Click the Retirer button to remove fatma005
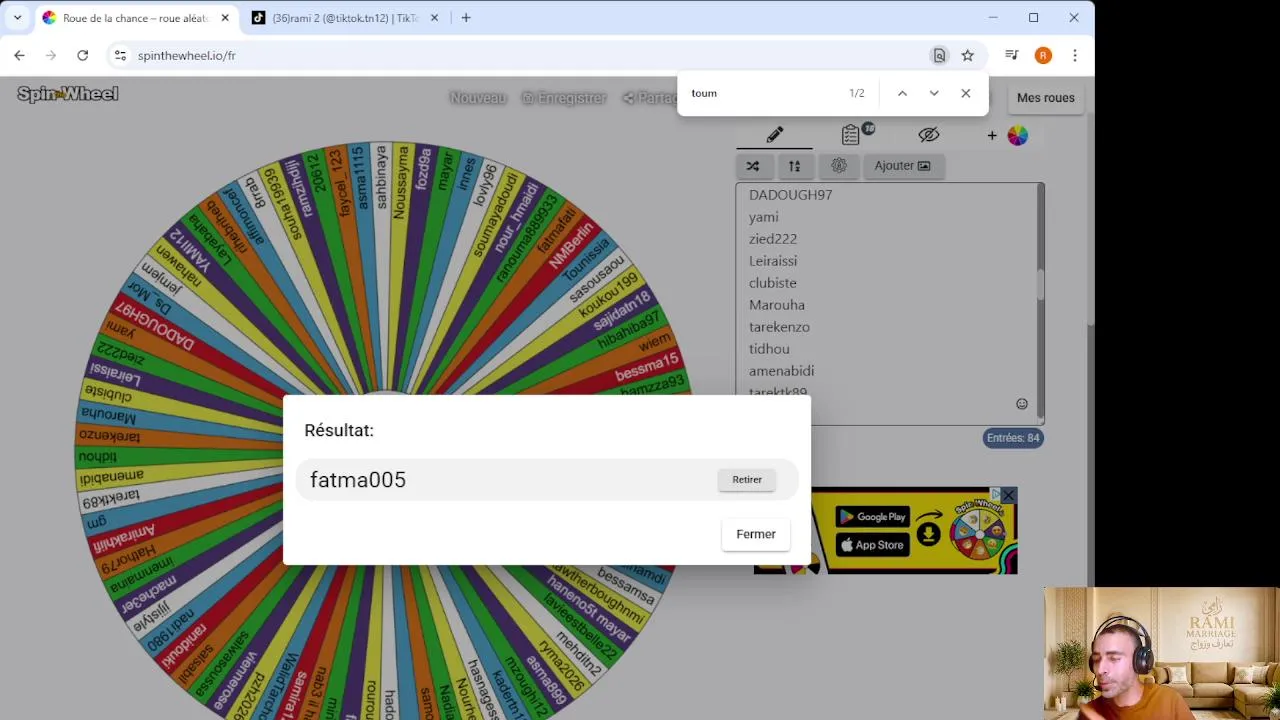This screenshot has height=720, width=1280. coord(747,480)
